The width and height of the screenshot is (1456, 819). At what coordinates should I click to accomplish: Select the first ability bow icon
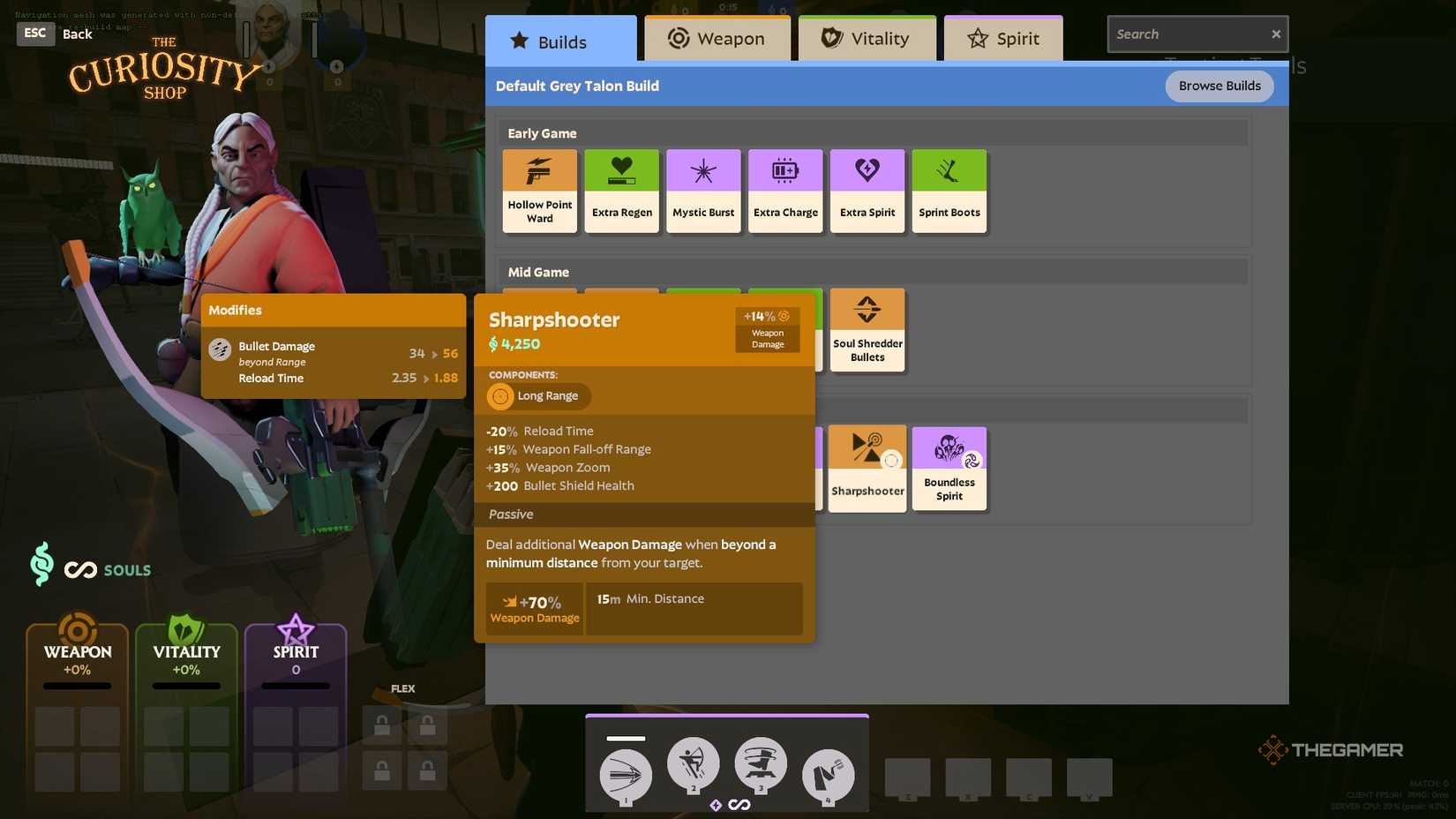pyautogui.click(x=626, y=776)
